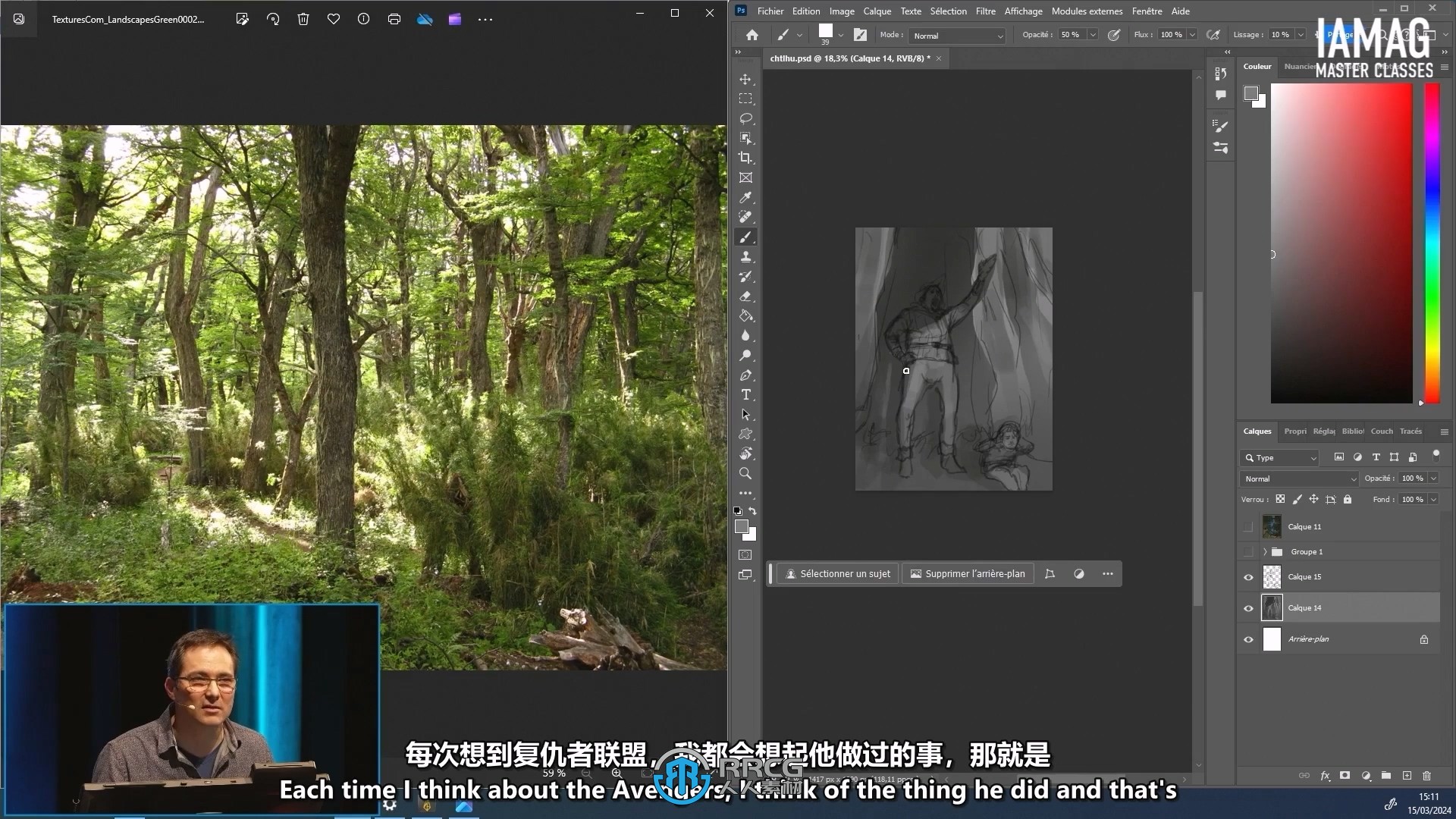Select the History Brush tool

click(745, 277)
